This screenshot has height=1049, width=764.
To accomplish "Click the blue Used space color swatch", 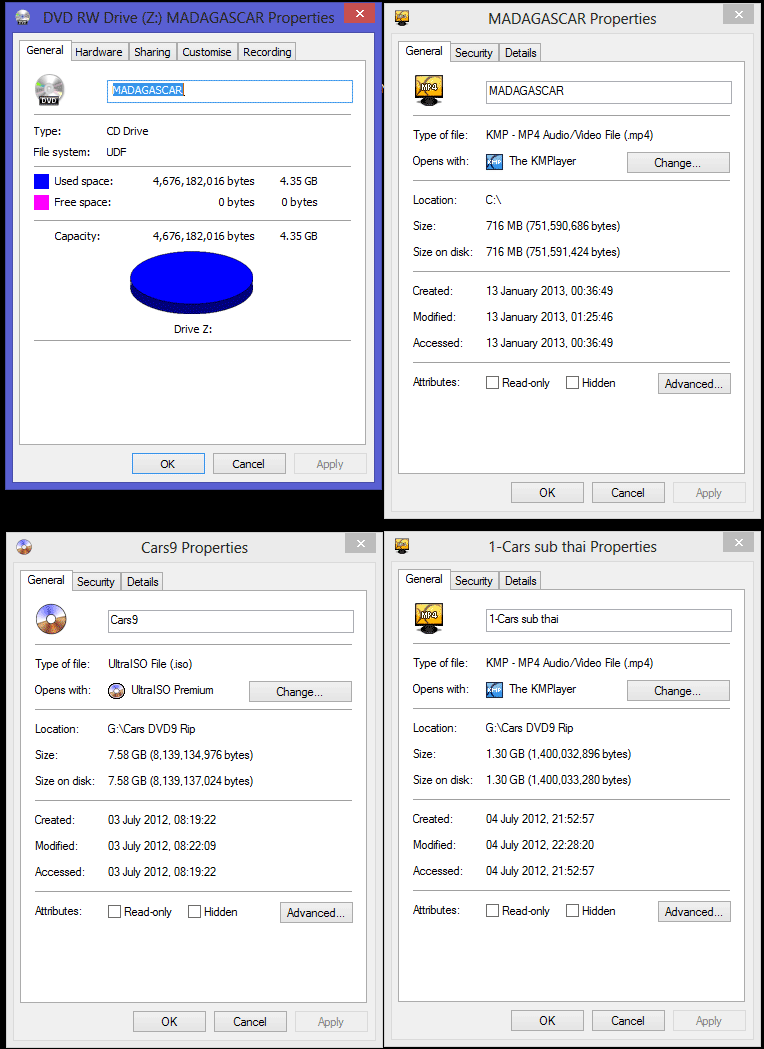I will coord(41,181).
